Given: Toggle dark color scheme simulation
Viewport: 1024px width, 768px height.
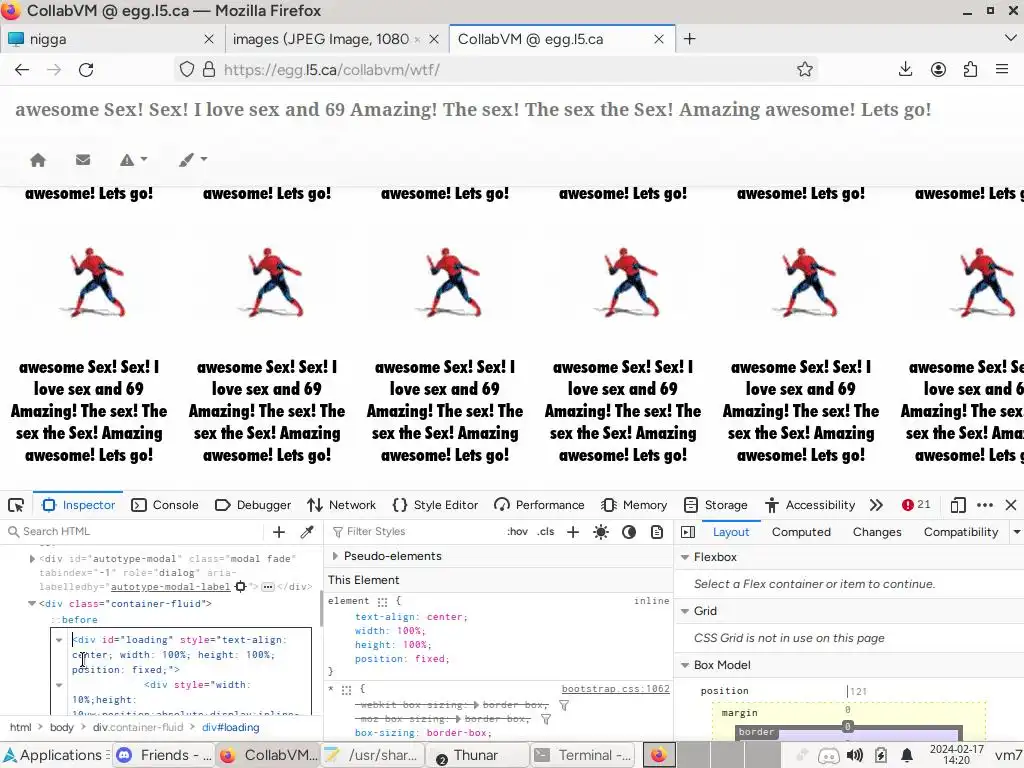Looking at the screenshot, I should coord(629,532).
